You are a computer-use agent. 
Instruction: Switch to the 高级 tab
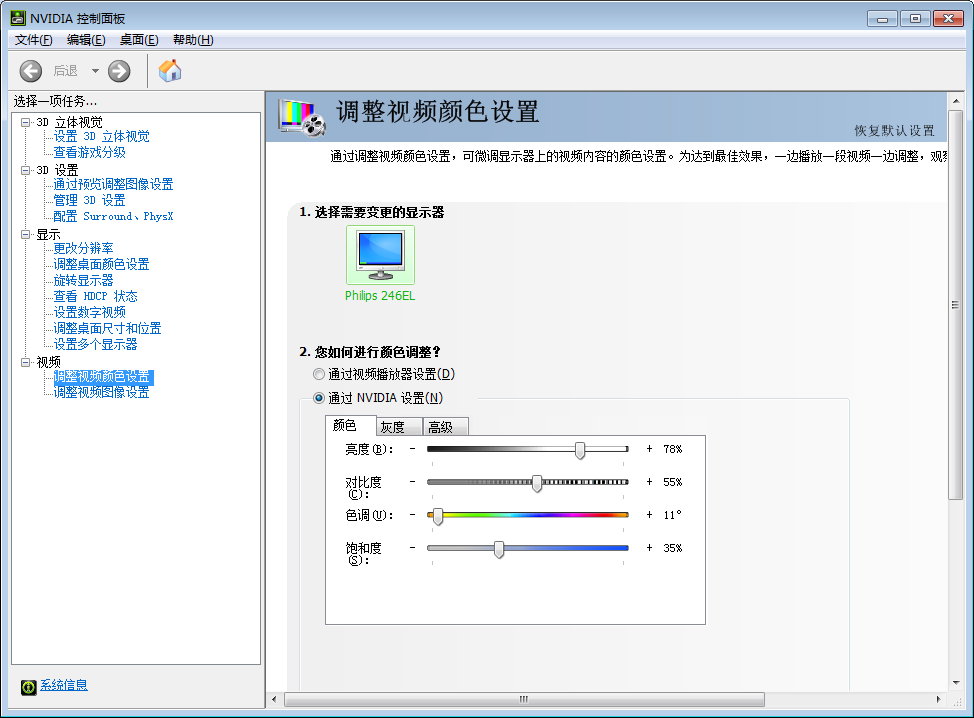tap(445, 427)
